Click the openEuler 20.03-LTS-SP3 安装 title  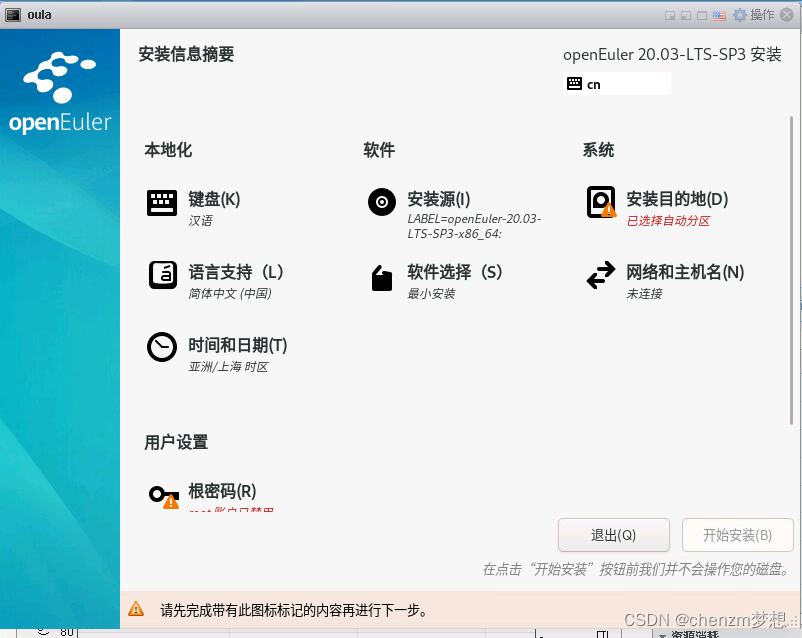(672, 54)
